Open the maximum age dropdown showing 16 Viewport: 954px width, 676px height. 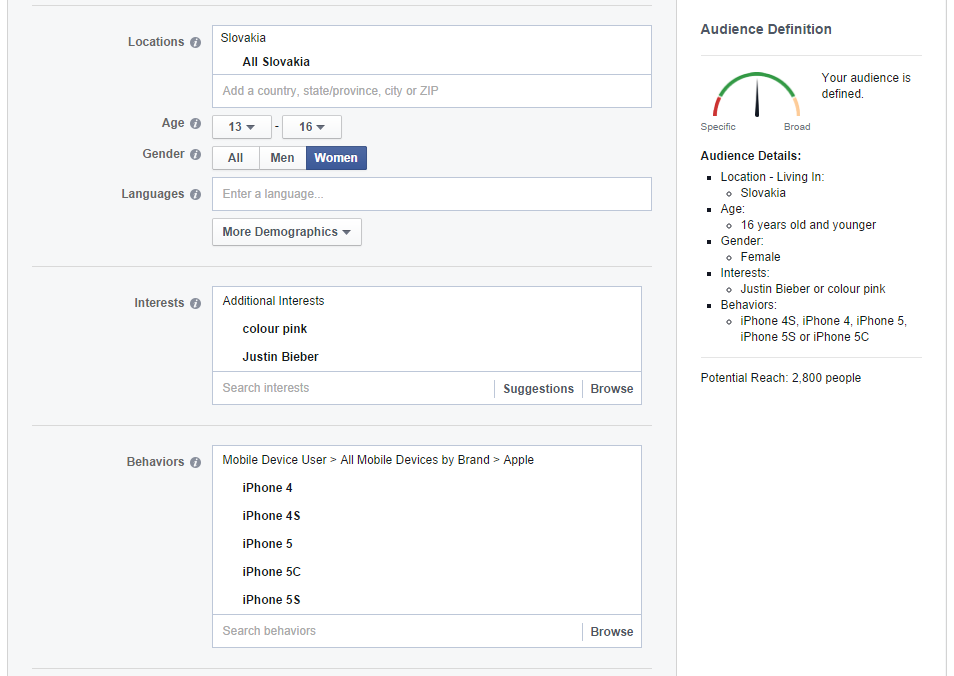312,127
